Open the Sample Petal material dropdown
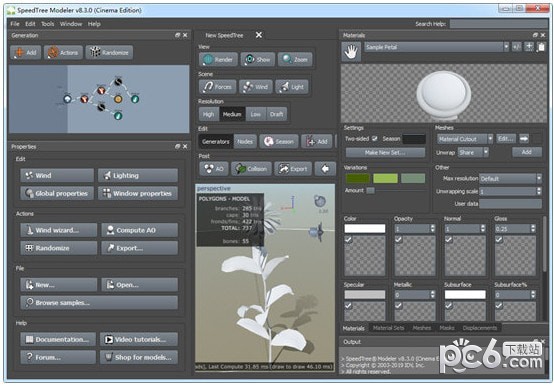The image size is (554, 386). (x=437, y=47)
